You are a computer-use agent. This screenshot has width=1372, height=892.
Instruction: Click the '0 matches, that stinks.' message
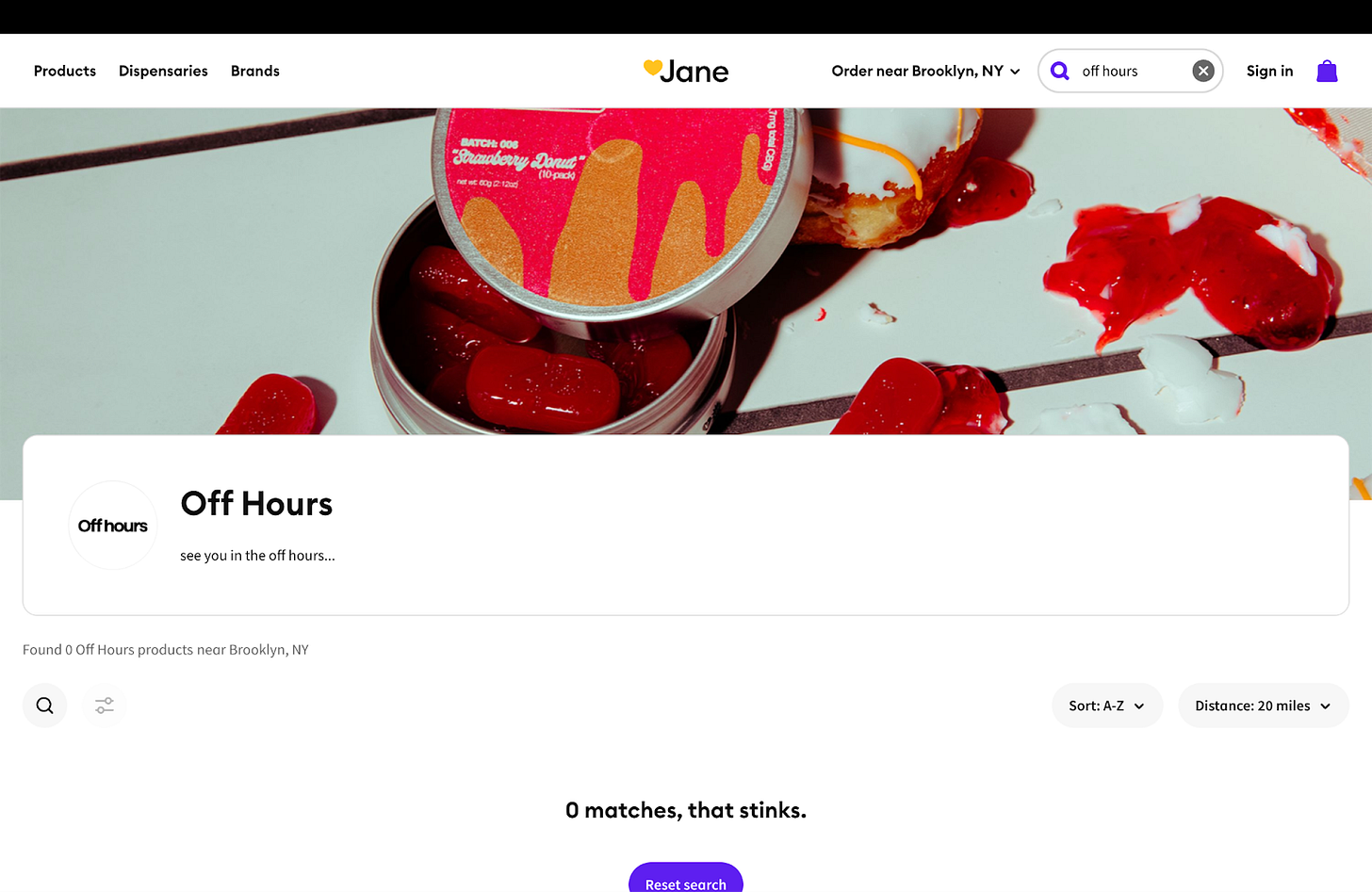(686, 810)
